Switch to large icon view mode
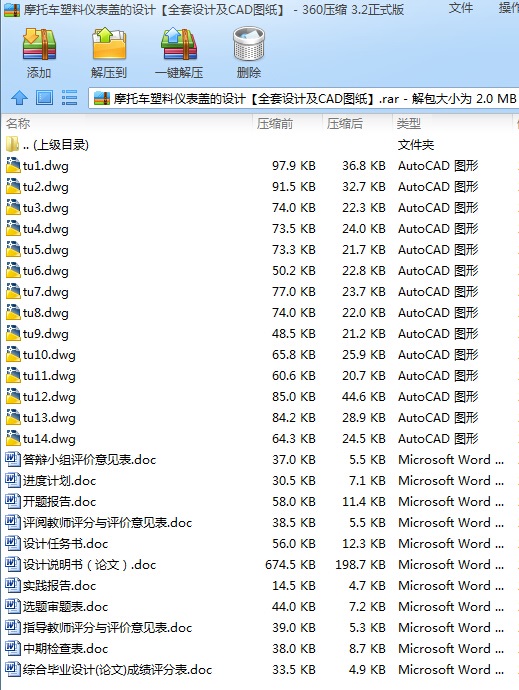 click(x=44, y=98)
